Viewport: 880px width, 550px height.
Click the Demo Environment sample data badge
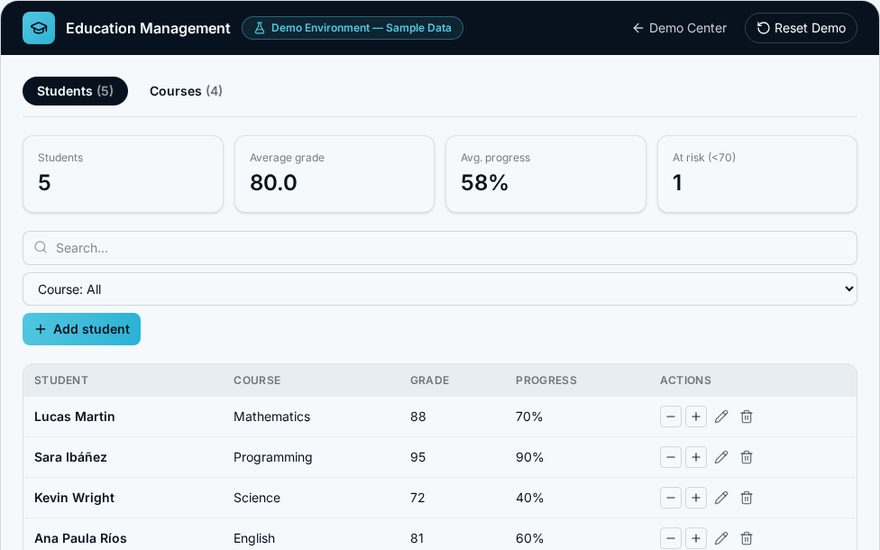coord(352,28)
